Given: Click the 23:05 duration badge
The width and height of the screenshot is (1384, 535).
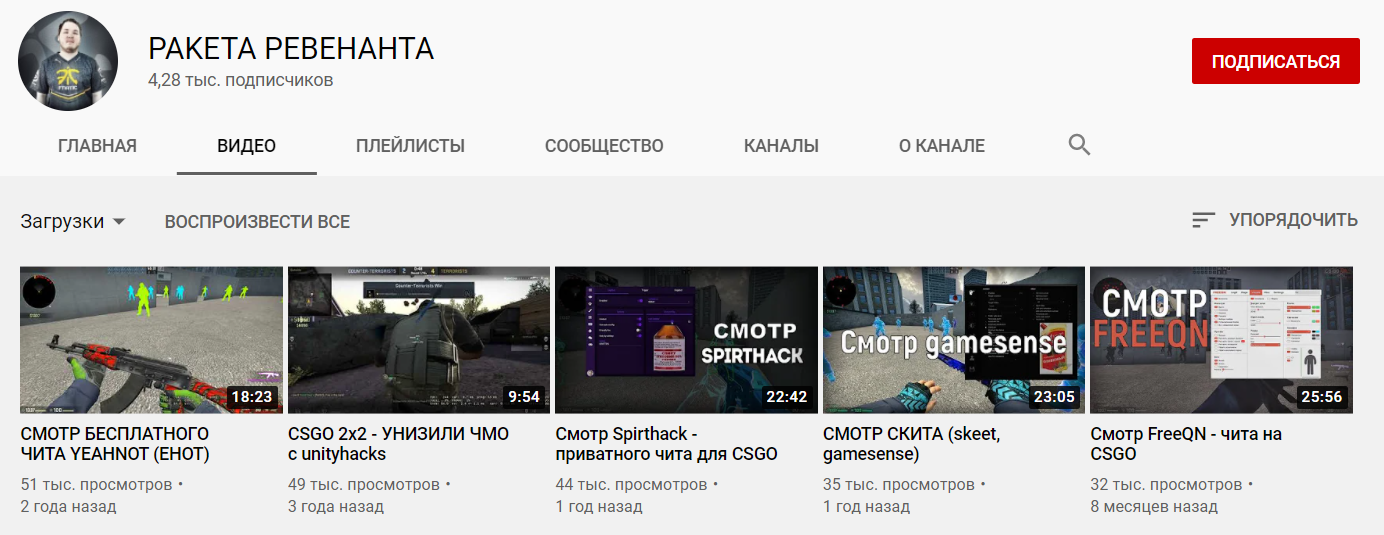Looking at the screenshot, I should (x=1054, y=397).
